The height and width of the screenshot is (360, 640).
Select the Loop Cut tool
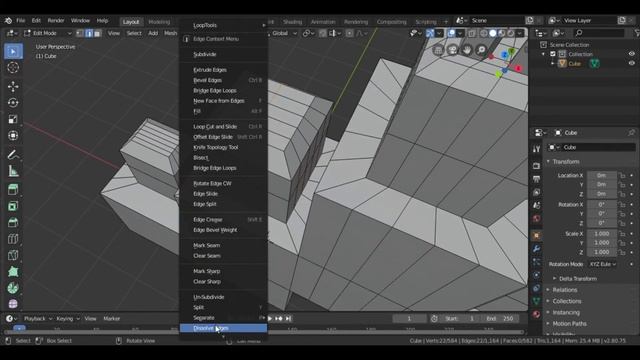(x=13, y=239)
